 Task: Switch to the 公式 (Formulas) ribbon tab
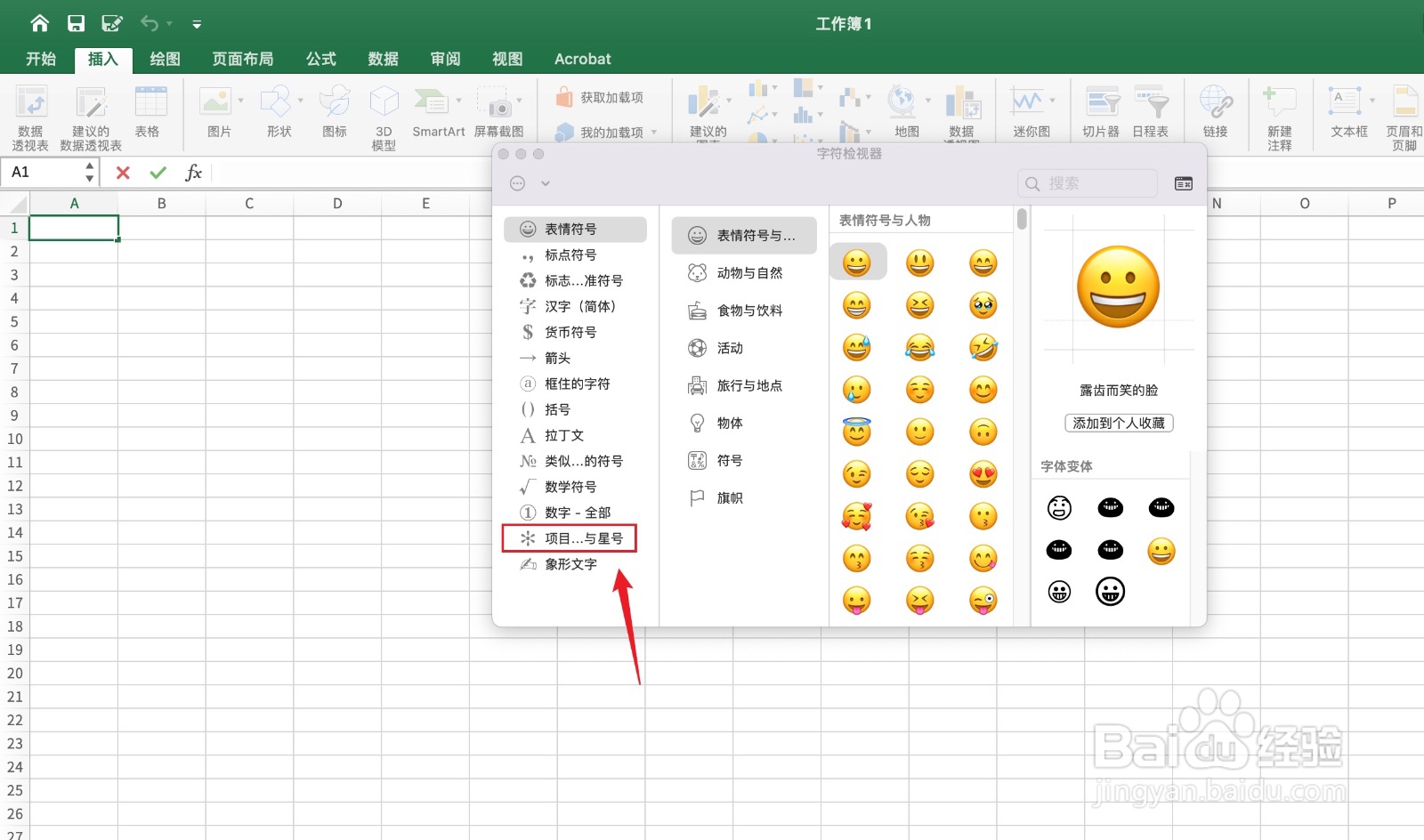click(320, 59)
